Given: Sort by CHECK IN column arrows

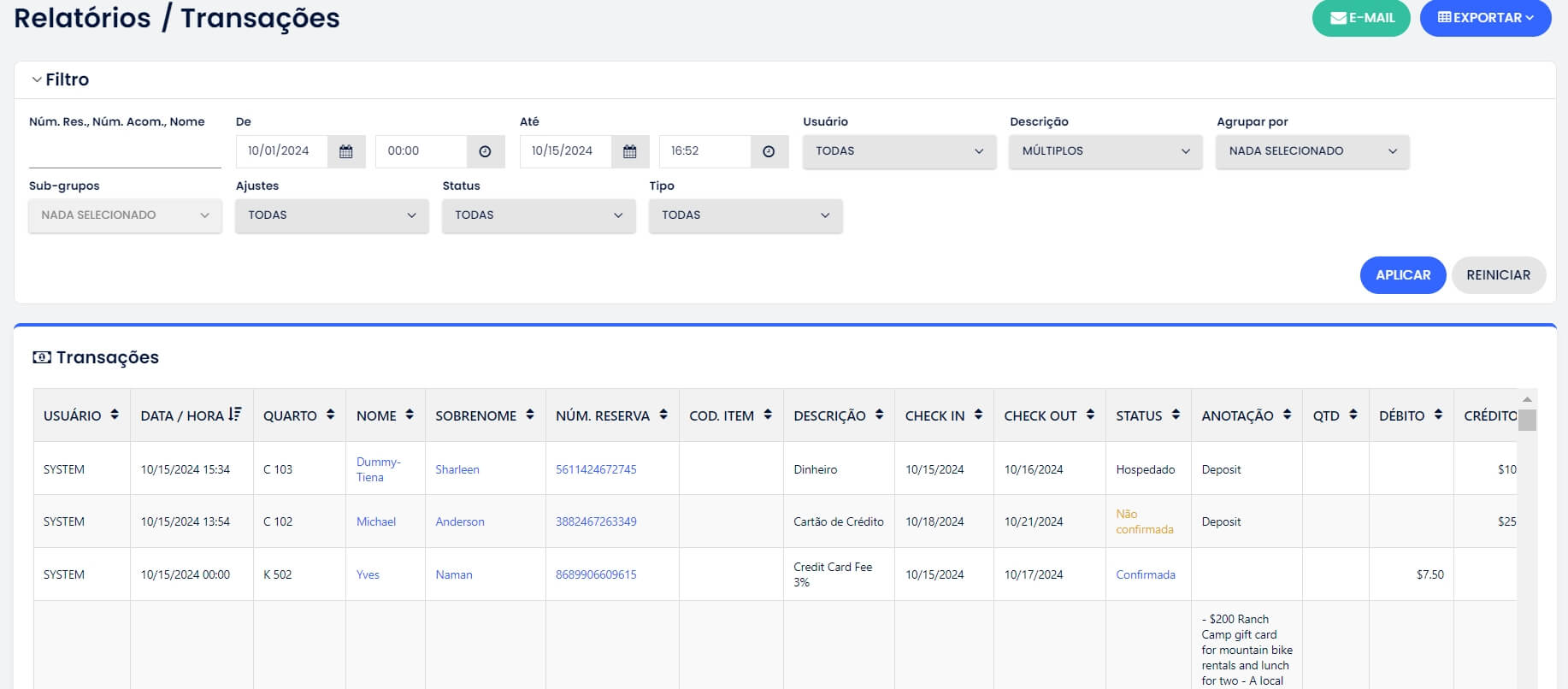Looking at the screenshot, I should coord(978,415).
